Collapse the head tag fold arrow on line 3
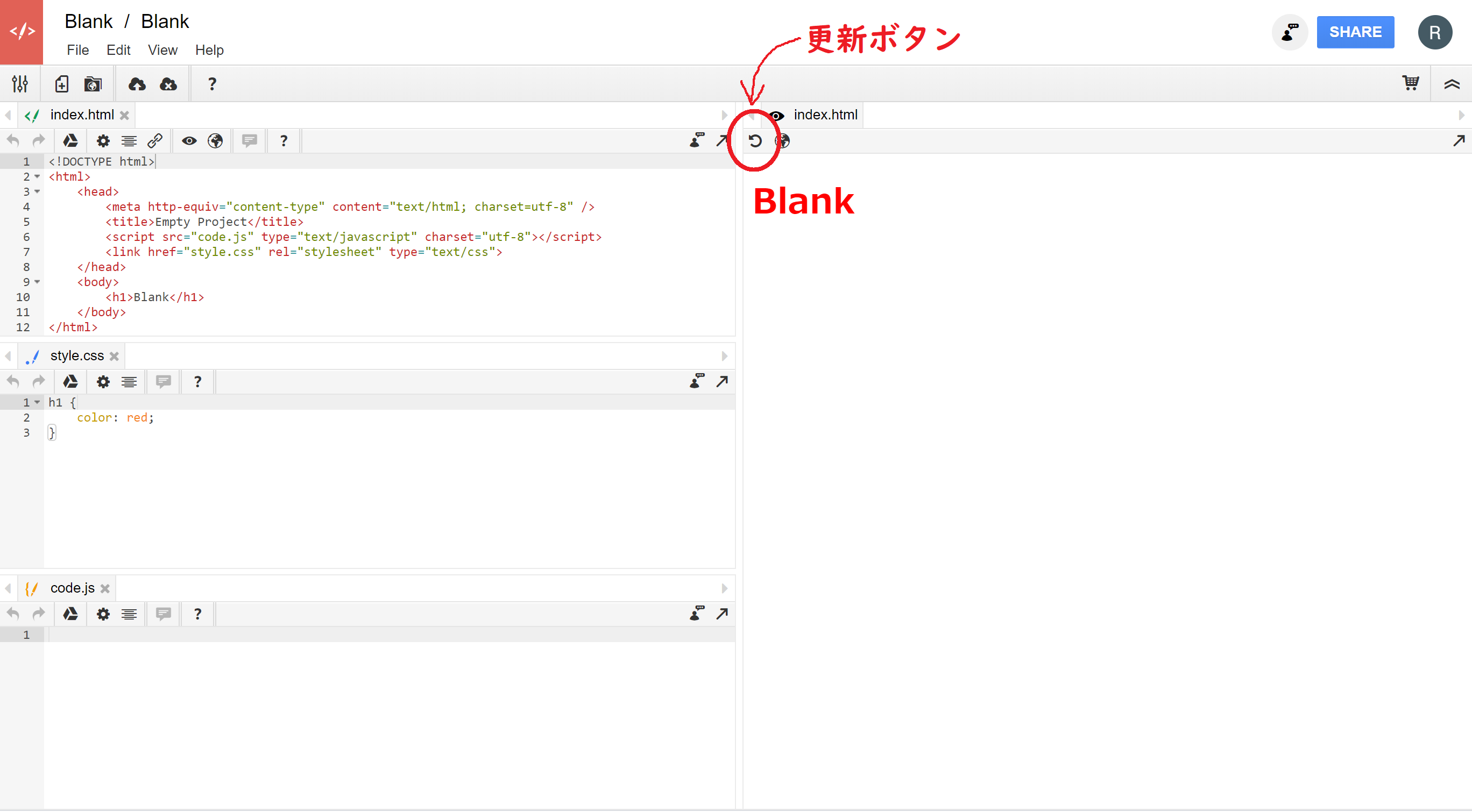1472x812 pixels. tap(37, 192)
